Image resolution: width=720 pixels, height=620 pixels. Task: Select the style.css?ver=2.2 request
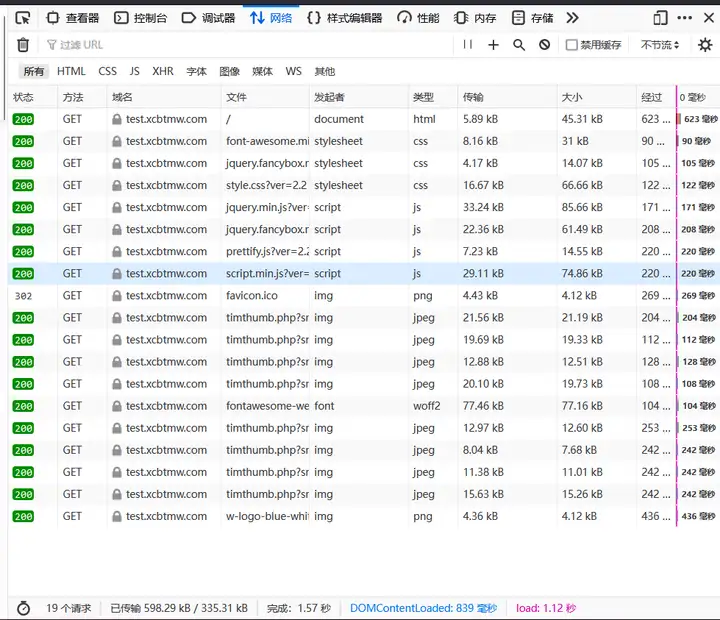pos(364,186)
